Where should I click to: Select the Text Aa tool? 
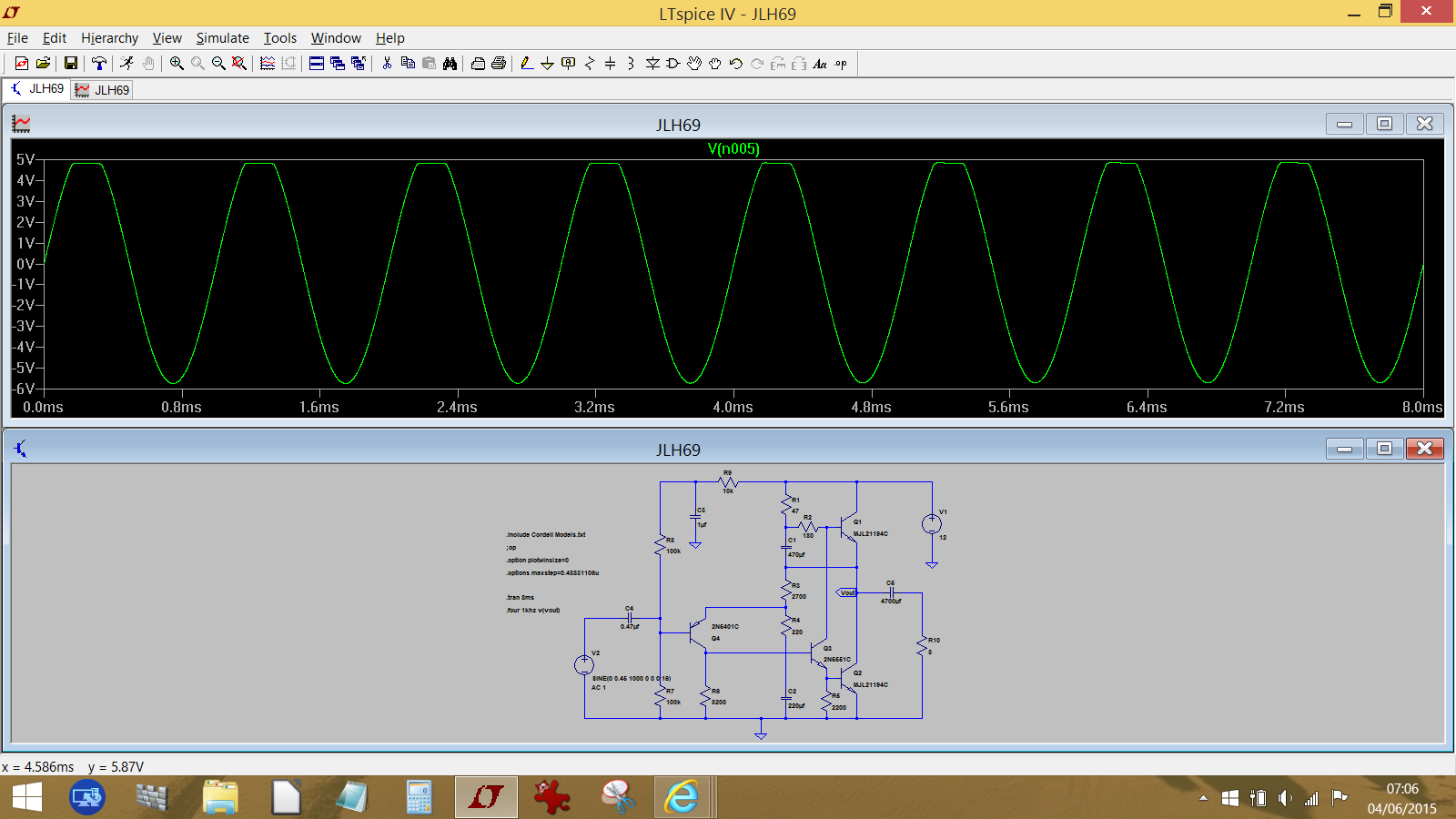(x=820, y=64)
